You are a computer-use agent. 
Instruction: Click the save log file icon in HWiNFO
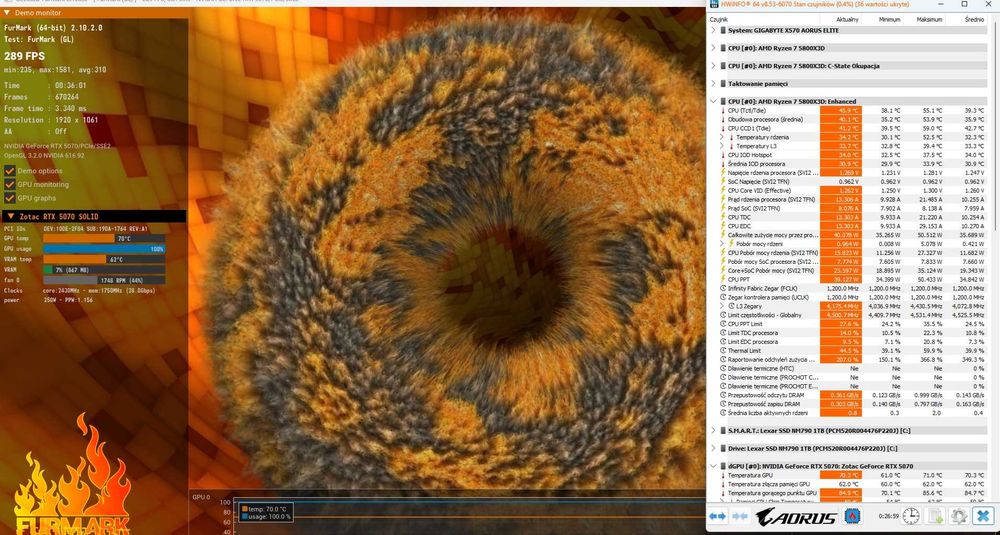[934, 516]
